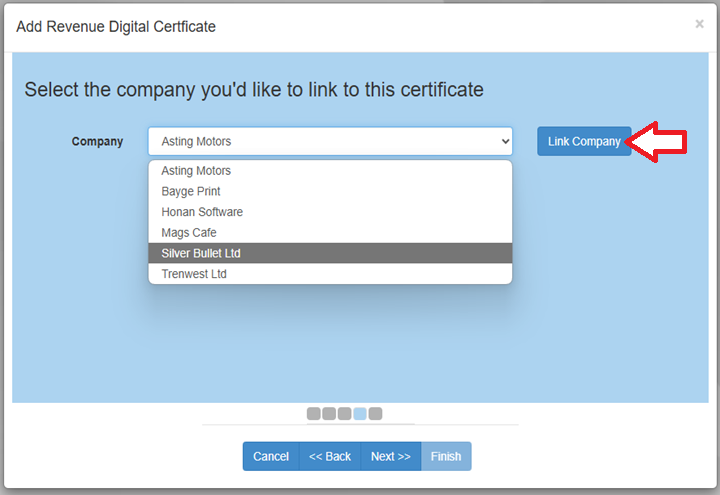Close the Add Revenue Digital Certificate dialog
The width and height of the screenshot is (720, 495).
[x=699, y=24]
